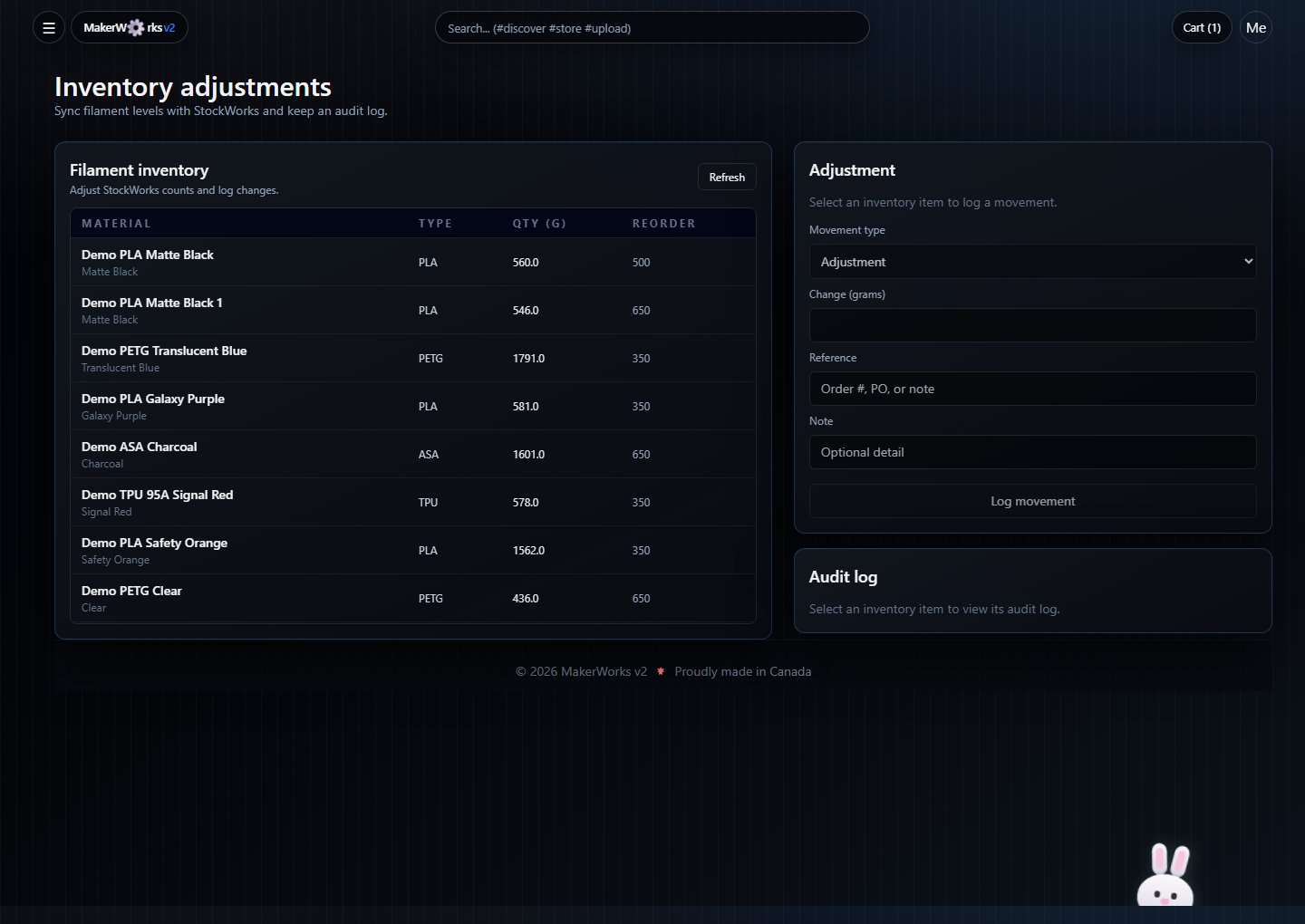Click reorder value 500
The height and width of the screenshot is (924, 1305).
[641, 263]
